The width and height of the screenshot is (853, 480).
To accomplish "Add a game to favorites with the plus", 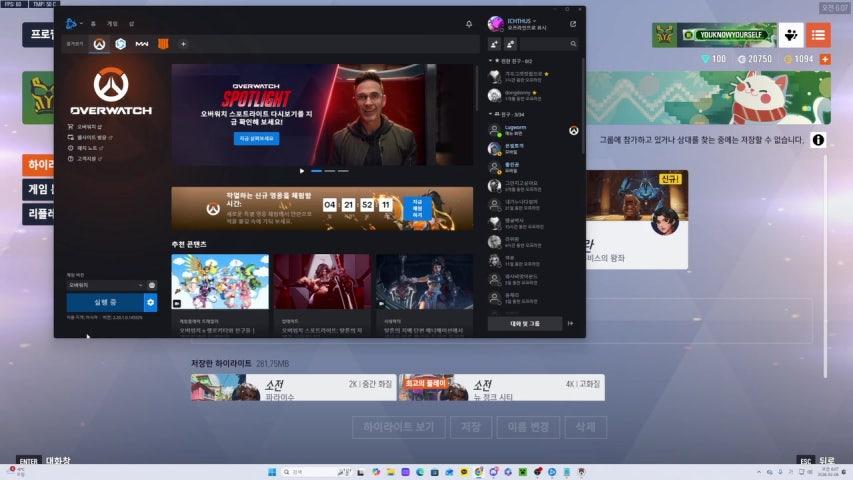I will (x=183, y=44).
